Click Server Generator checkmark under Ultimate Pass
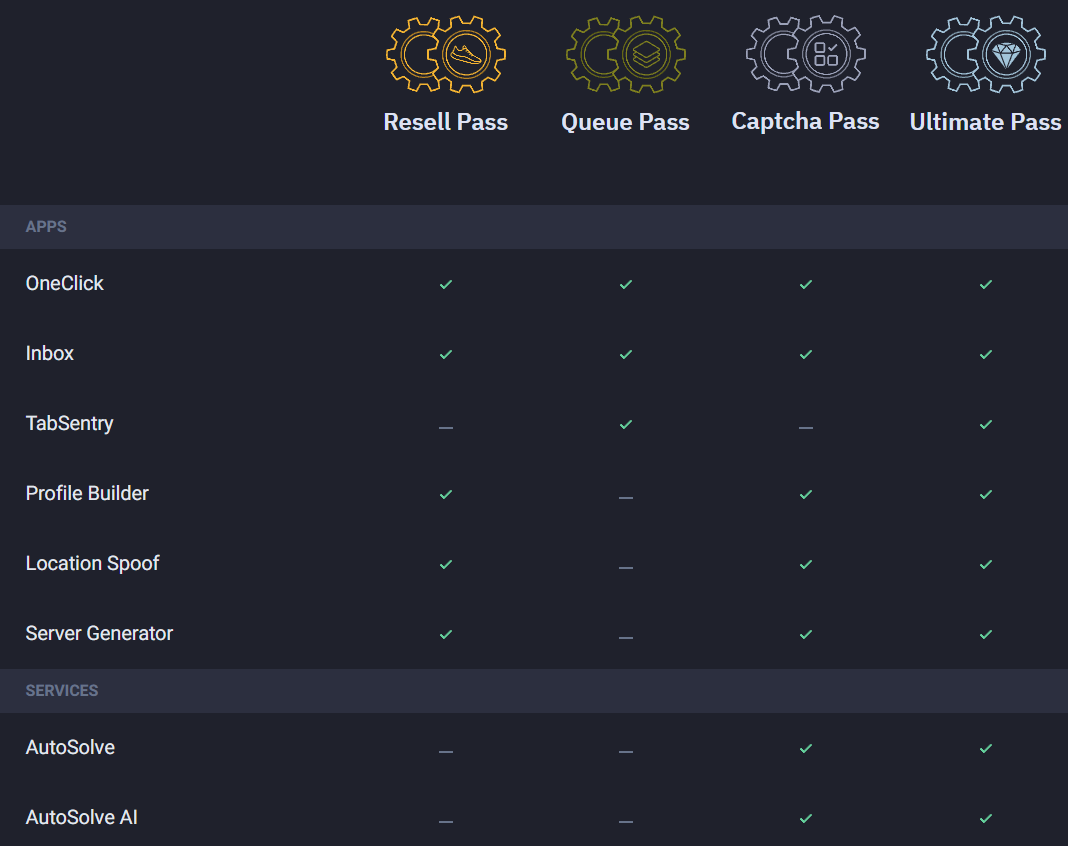 pos(986,635)
